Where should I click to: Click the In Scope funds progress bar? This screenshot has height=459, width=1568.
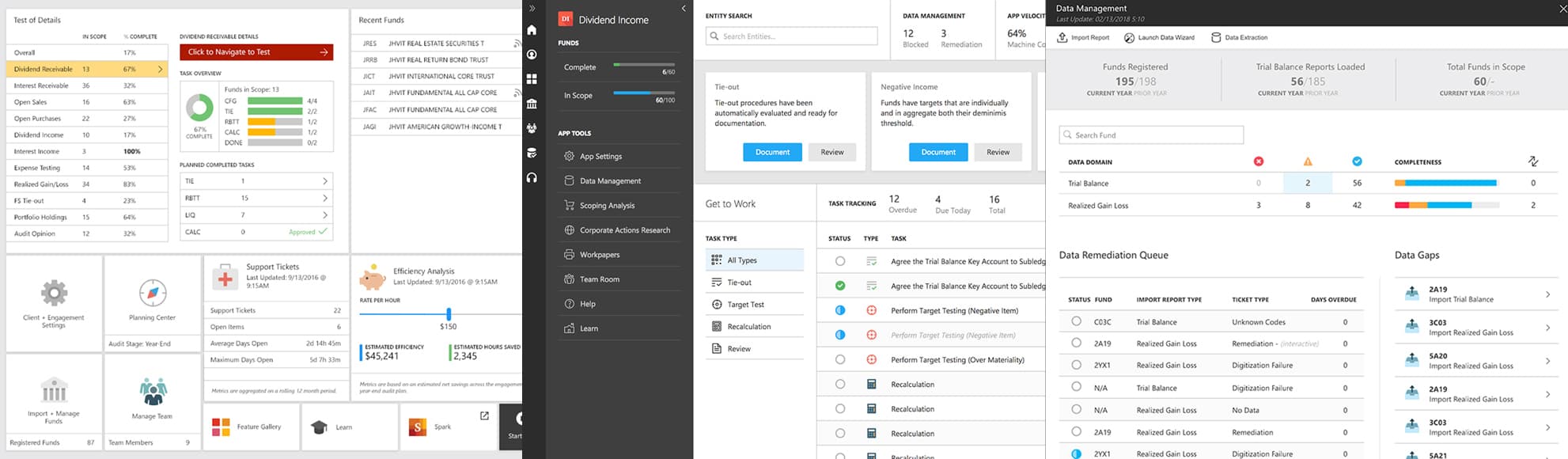644,93
